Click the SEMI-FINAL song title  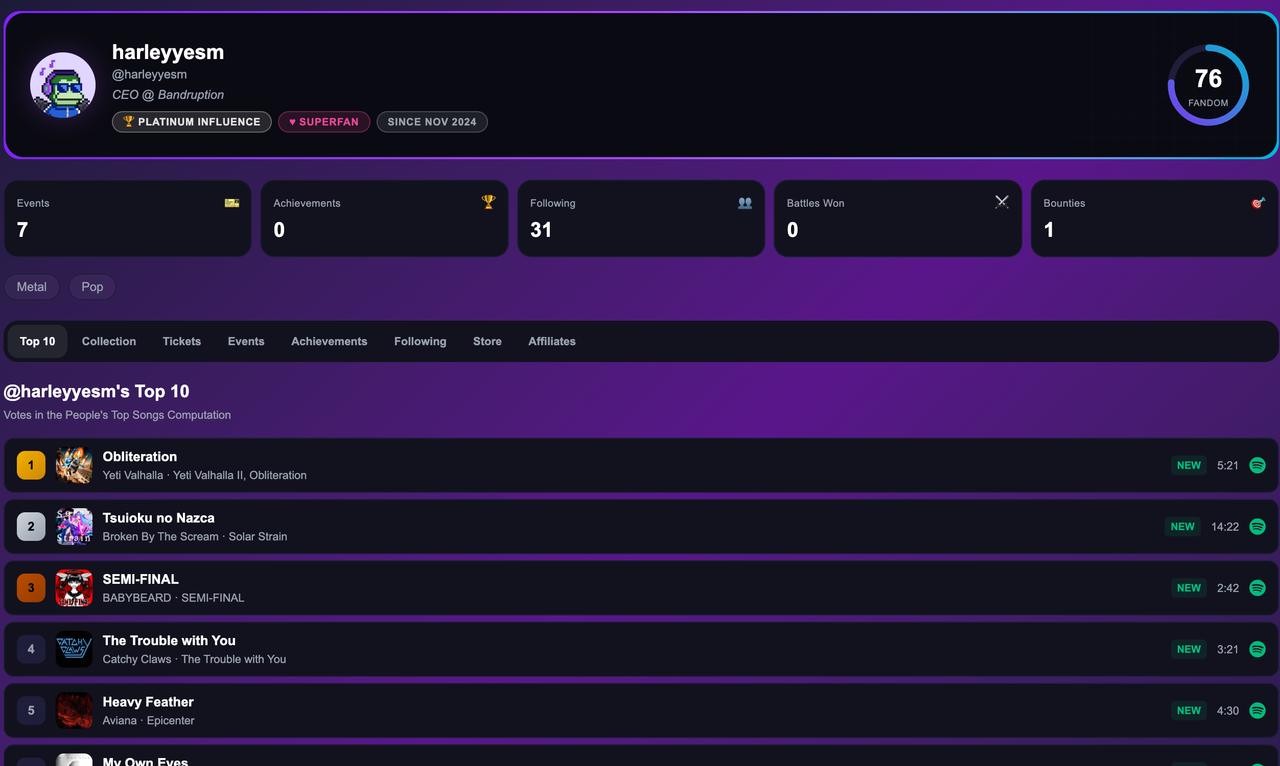coord(141,579)
